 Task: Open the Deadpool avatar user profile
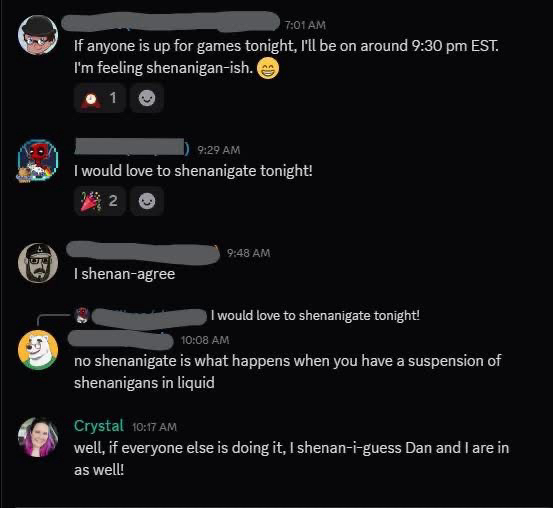point(38,161)
